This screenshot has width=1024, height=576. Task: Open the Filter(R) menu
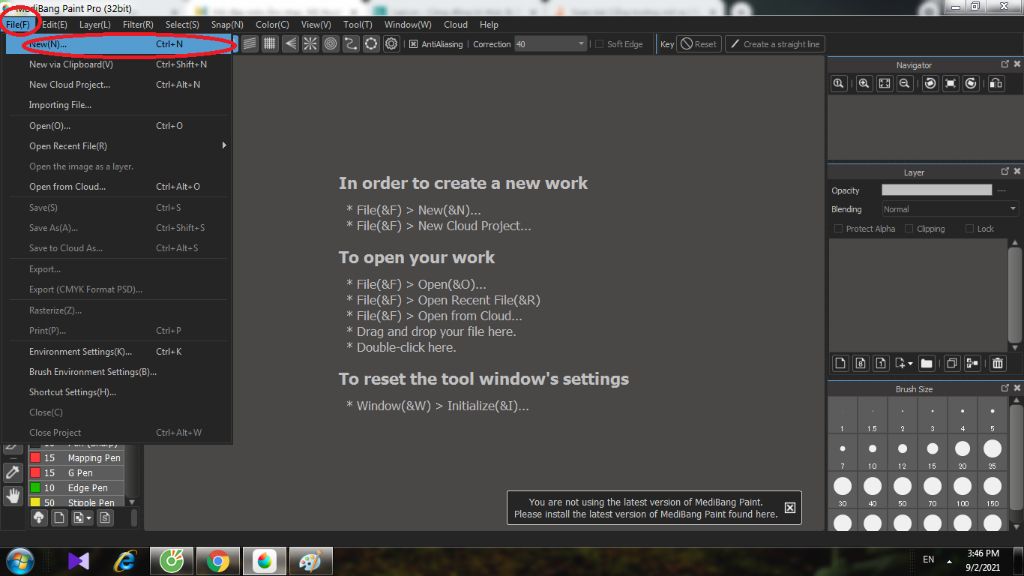click(x=138, y=24)
